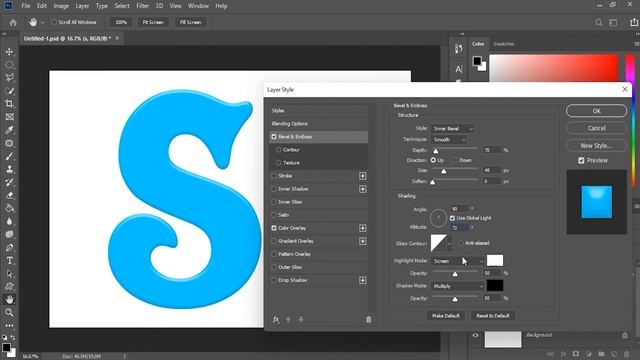The height and width of the screenshot is (360, 640).
Task: Open the Layer menu
Action: pos(82,6)
